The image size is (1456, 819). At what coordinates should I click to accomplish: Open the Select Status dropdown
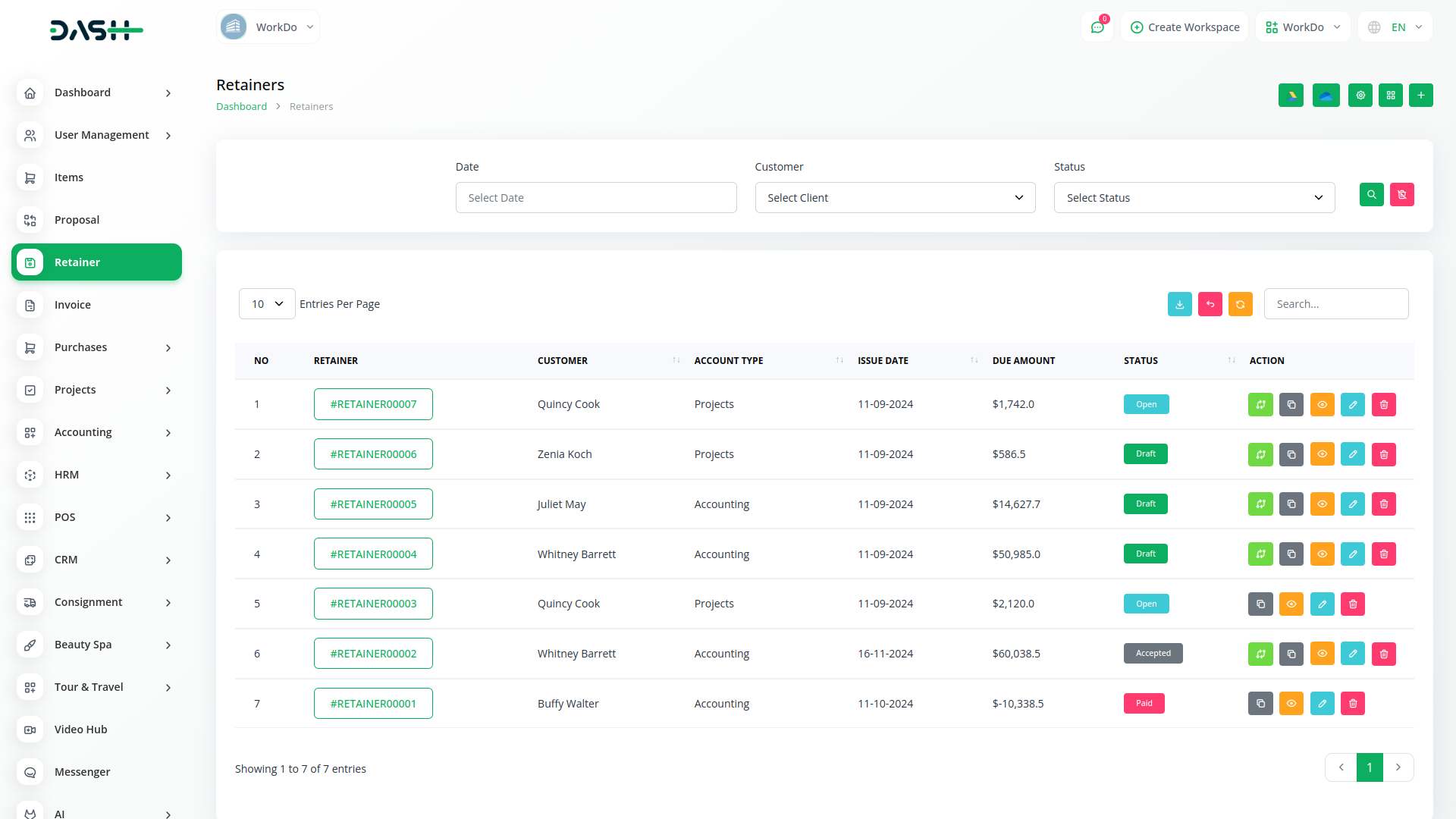[x=1194, y=198]
